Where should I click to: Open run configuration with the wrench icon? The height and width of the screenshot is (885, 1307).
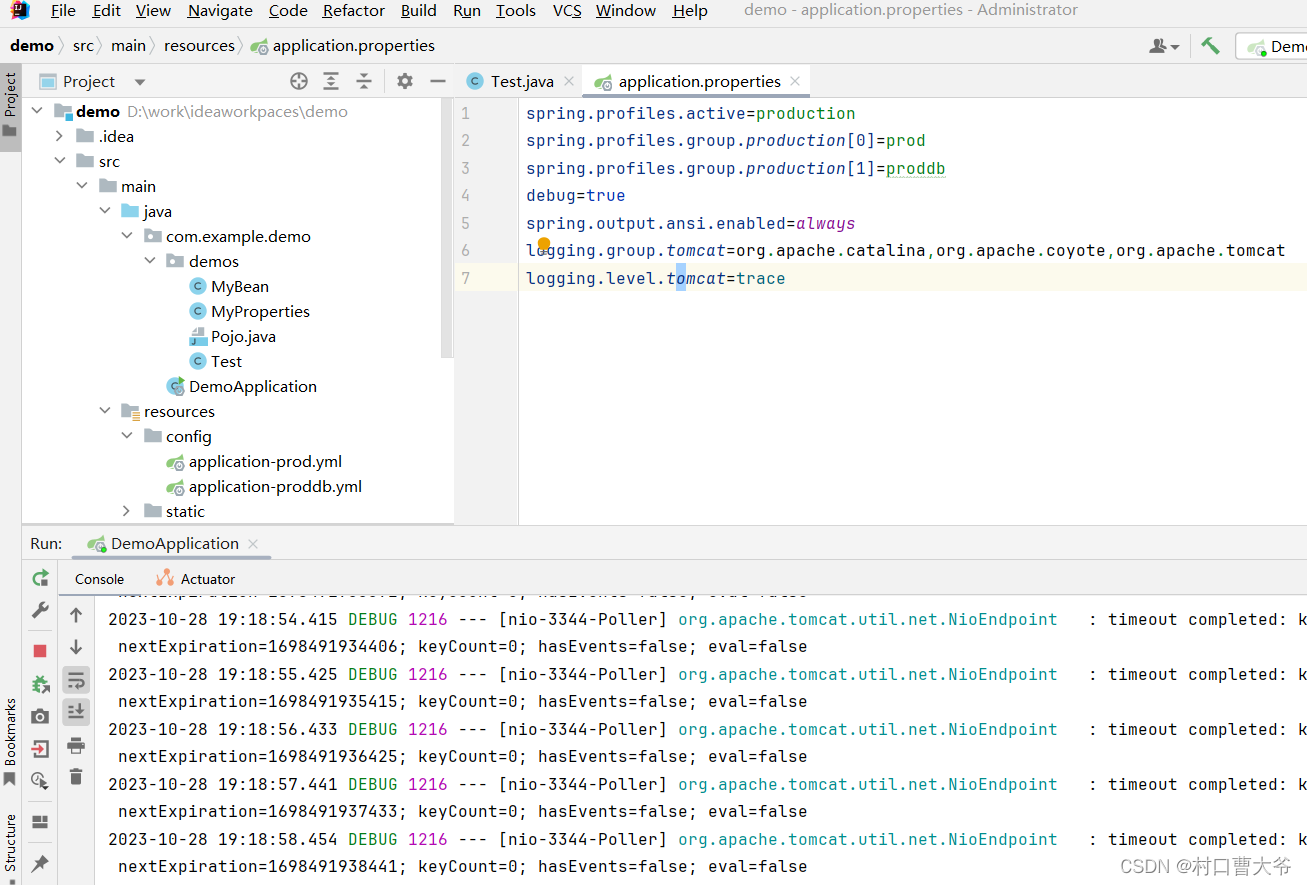40,610
